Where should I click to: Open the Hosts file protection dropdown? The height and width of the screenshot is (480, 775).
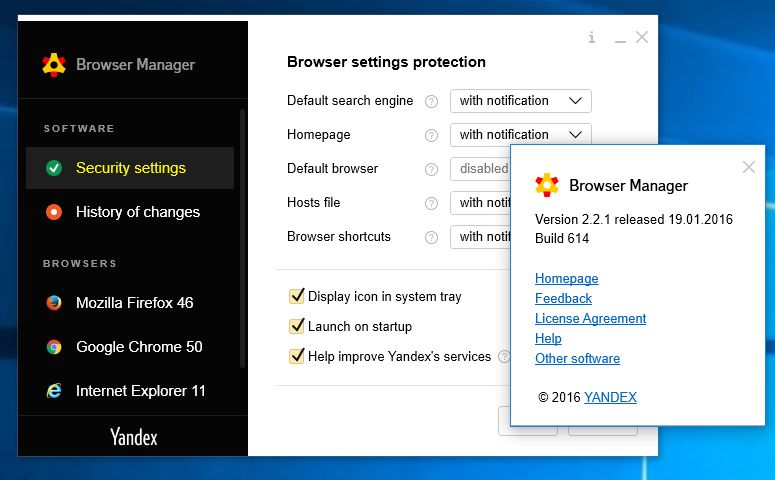tap(480, 203)
